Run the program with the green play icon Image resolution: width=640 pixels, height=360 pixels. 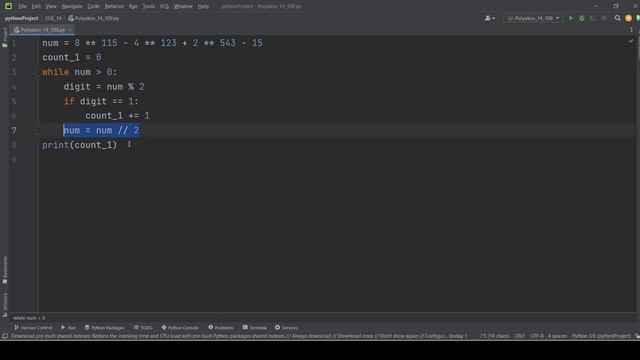(x=571, y=18)
